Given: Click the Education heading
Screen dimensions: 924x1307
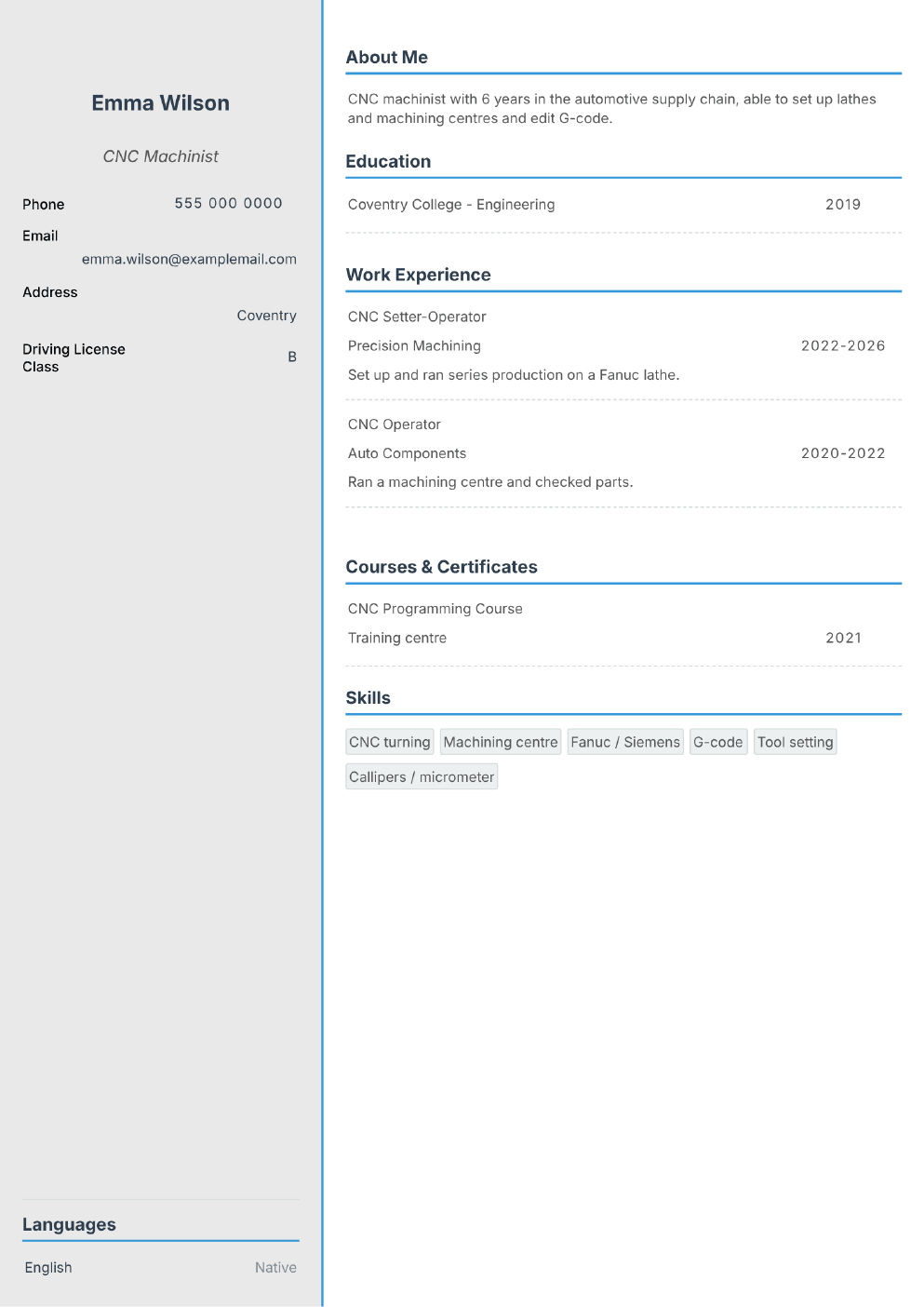Looking at the screenshot, I should 388,161.
